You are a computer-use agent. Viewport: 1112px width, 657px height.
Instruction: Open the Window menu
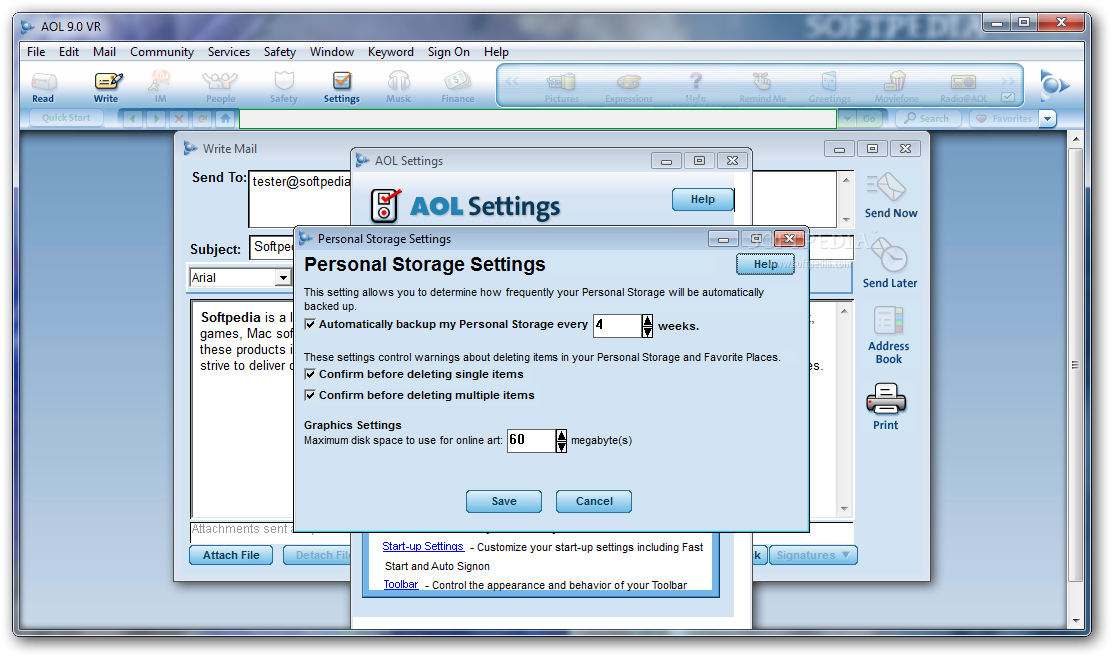pyautogui.click(x=332, y=52)
